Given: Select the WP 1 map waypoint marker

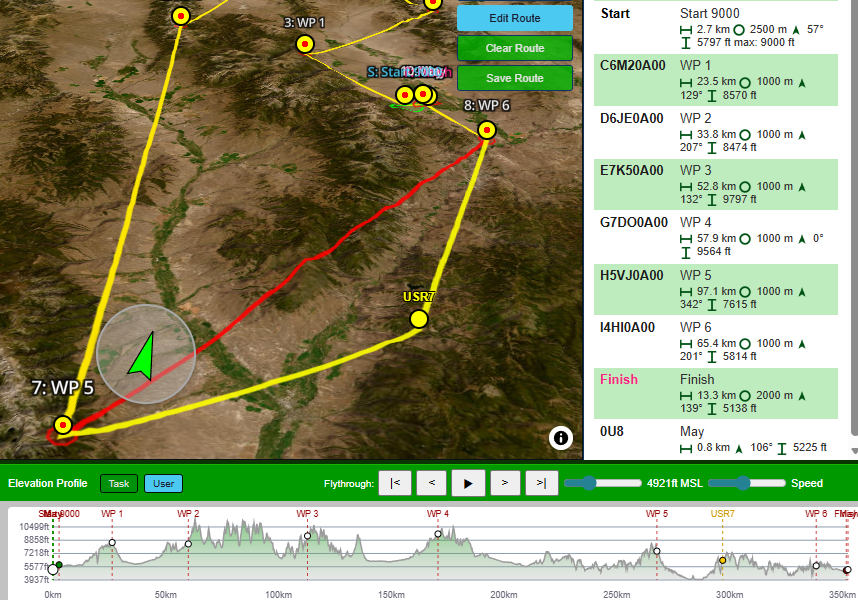Looking at the screenshot, I should (305, 44).
